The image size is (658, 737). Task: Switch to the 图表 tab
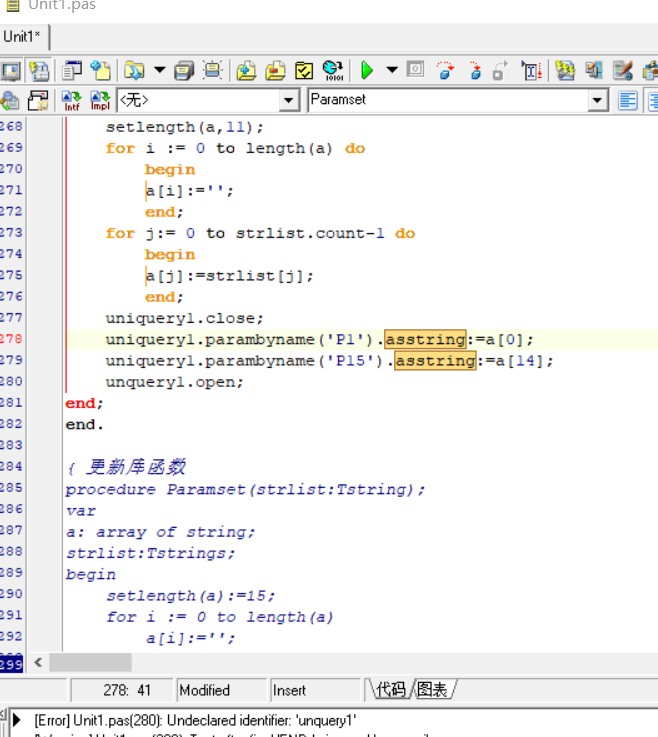(x=432, y=690)
